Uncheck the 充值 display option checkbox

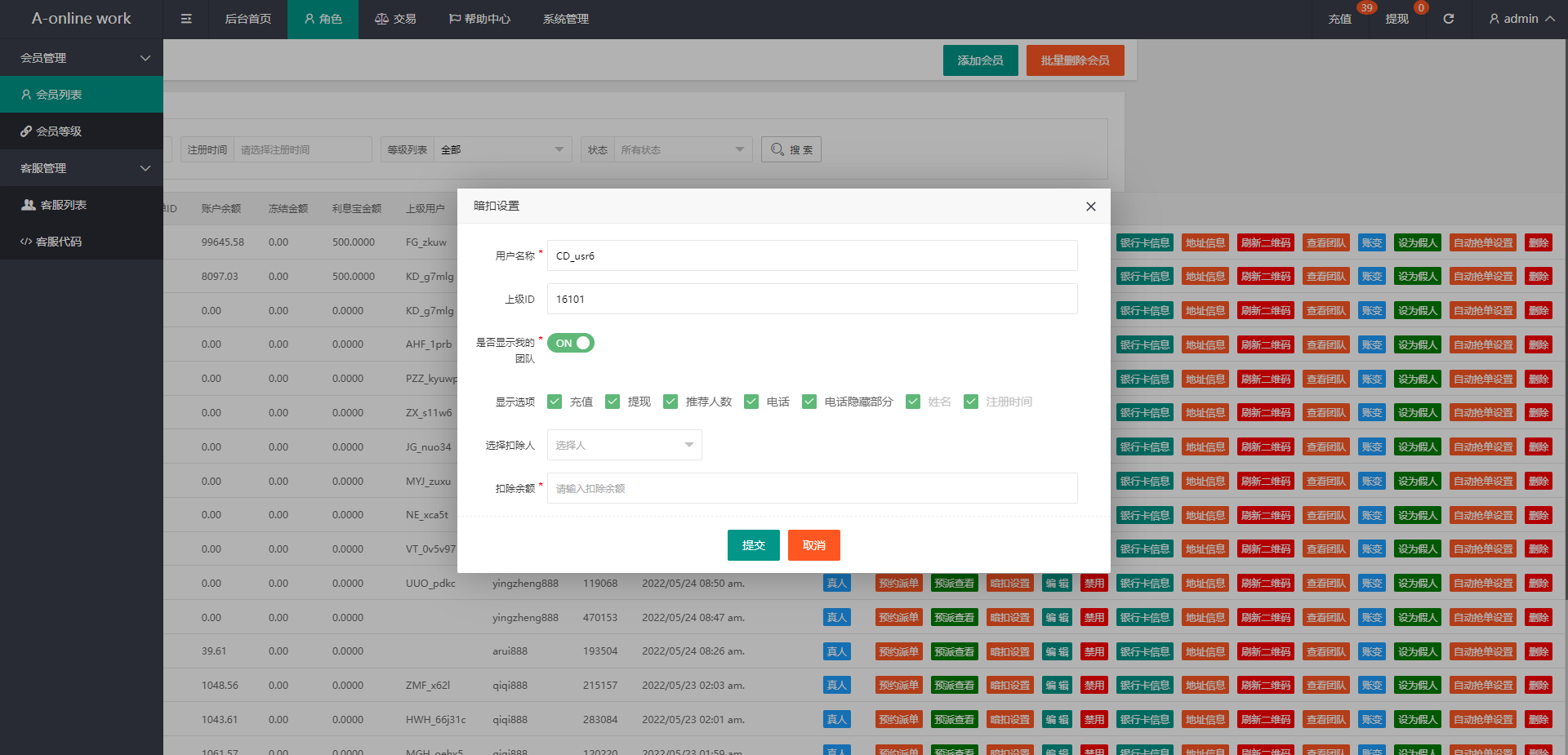(555, 402)
